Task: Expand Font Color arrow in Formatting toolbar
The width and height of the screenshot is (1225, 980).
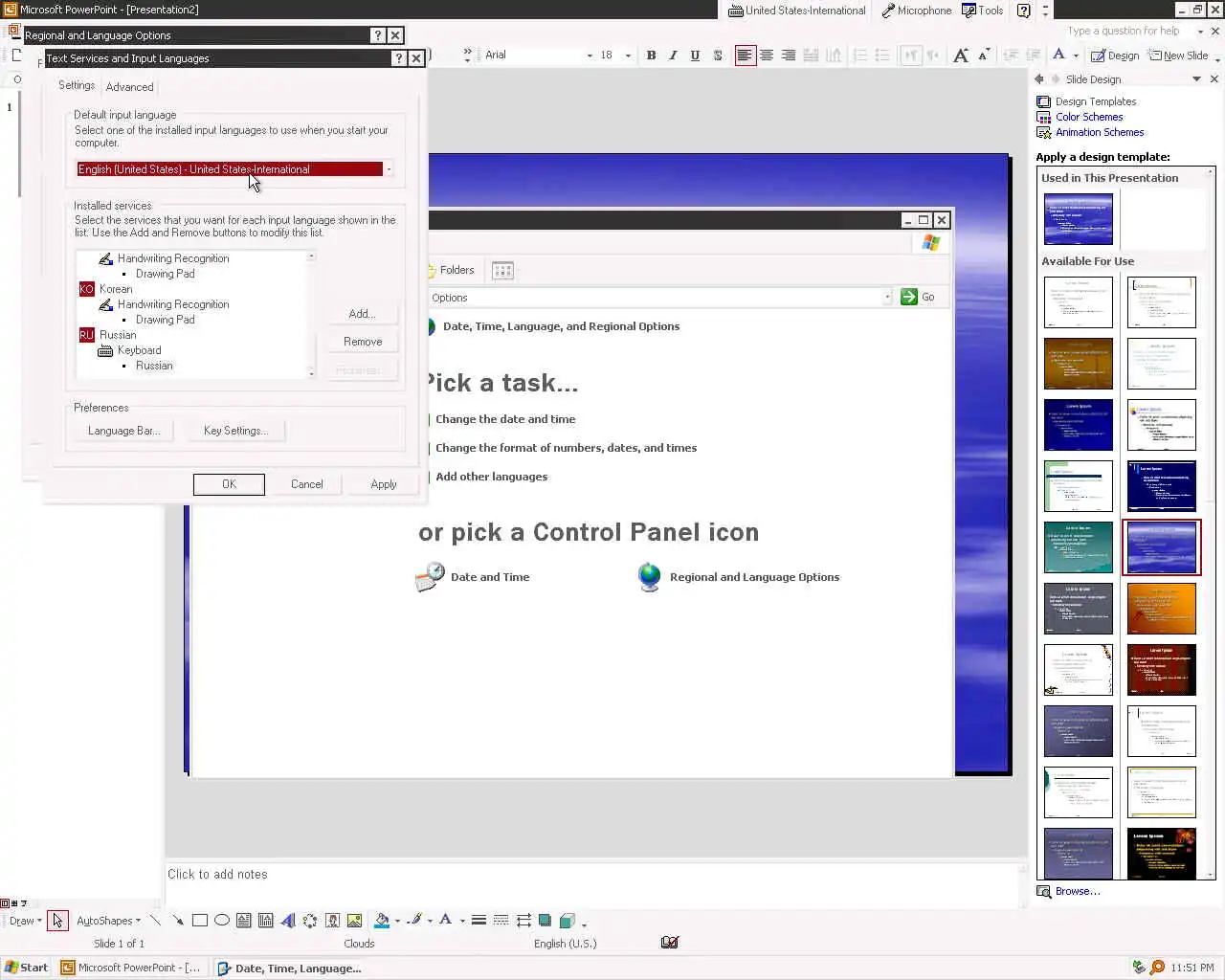Action: [x=1076, y=56]
